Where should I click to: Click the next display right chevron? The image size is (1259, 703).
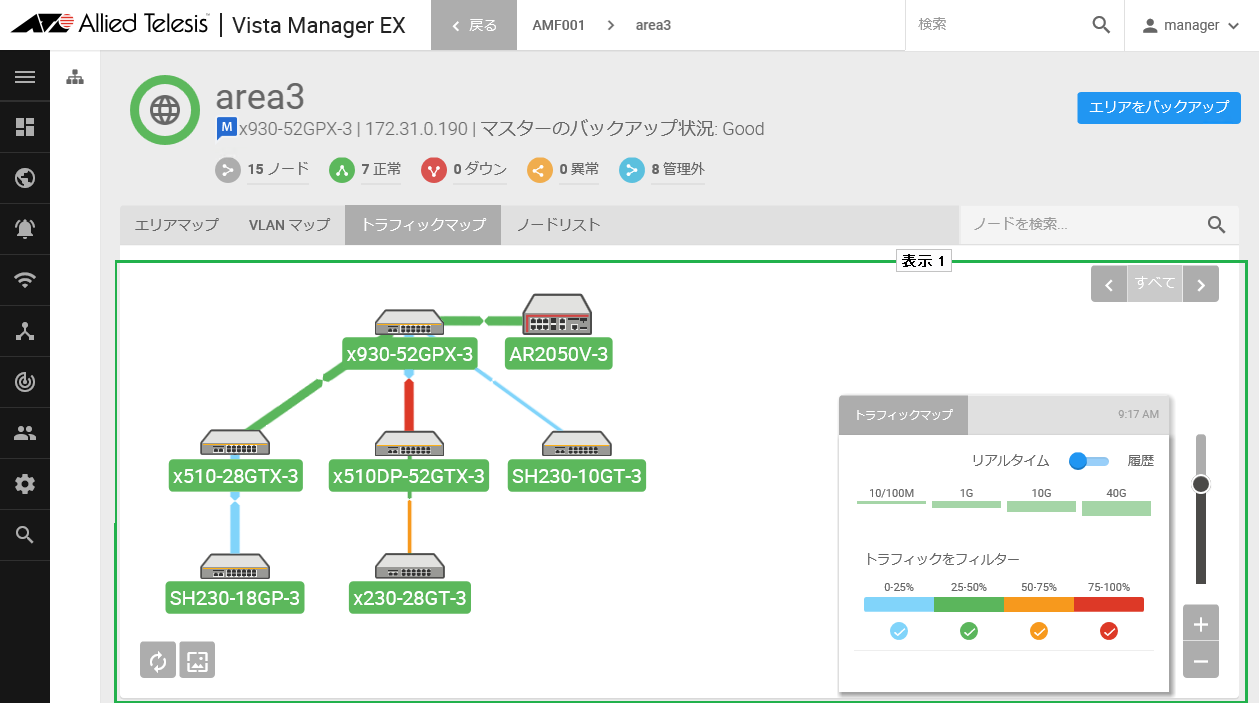point(1201,284)
